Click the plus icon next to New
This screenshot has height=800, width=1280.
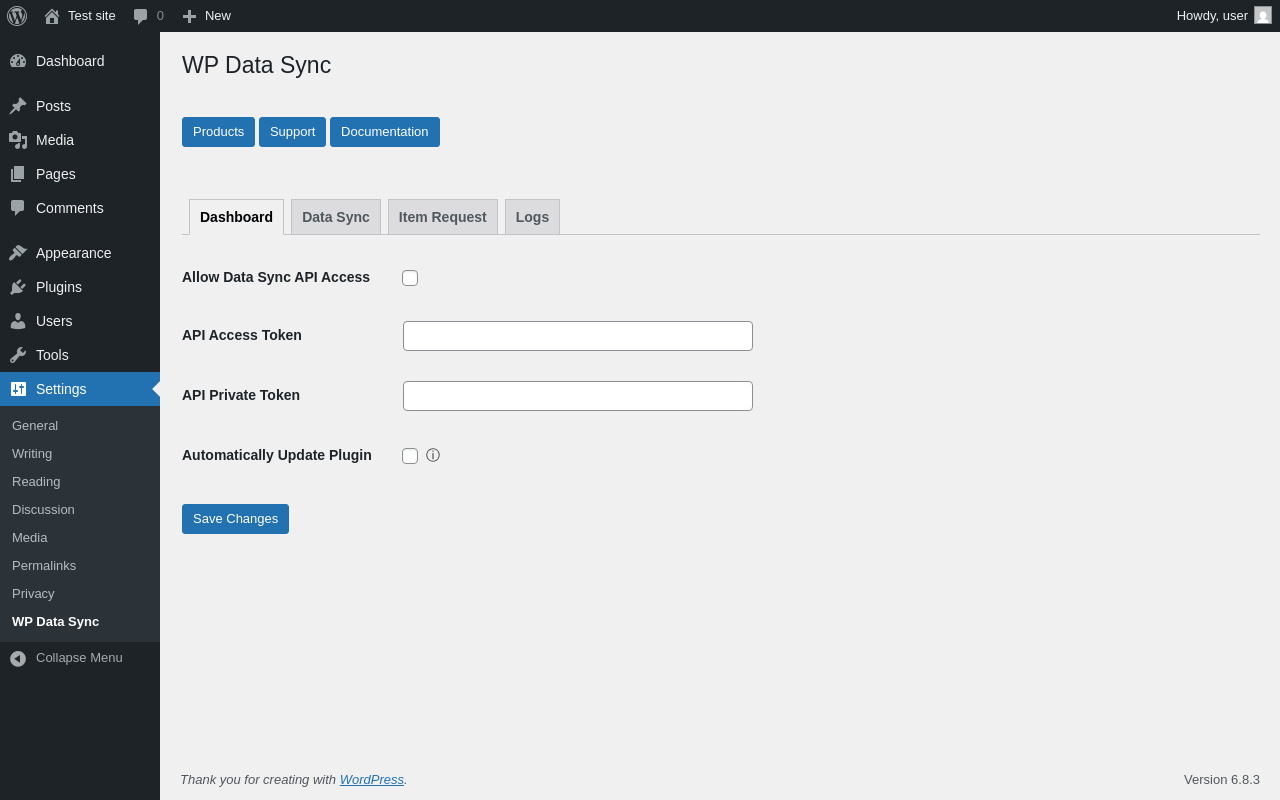click(x=189, y=16)
